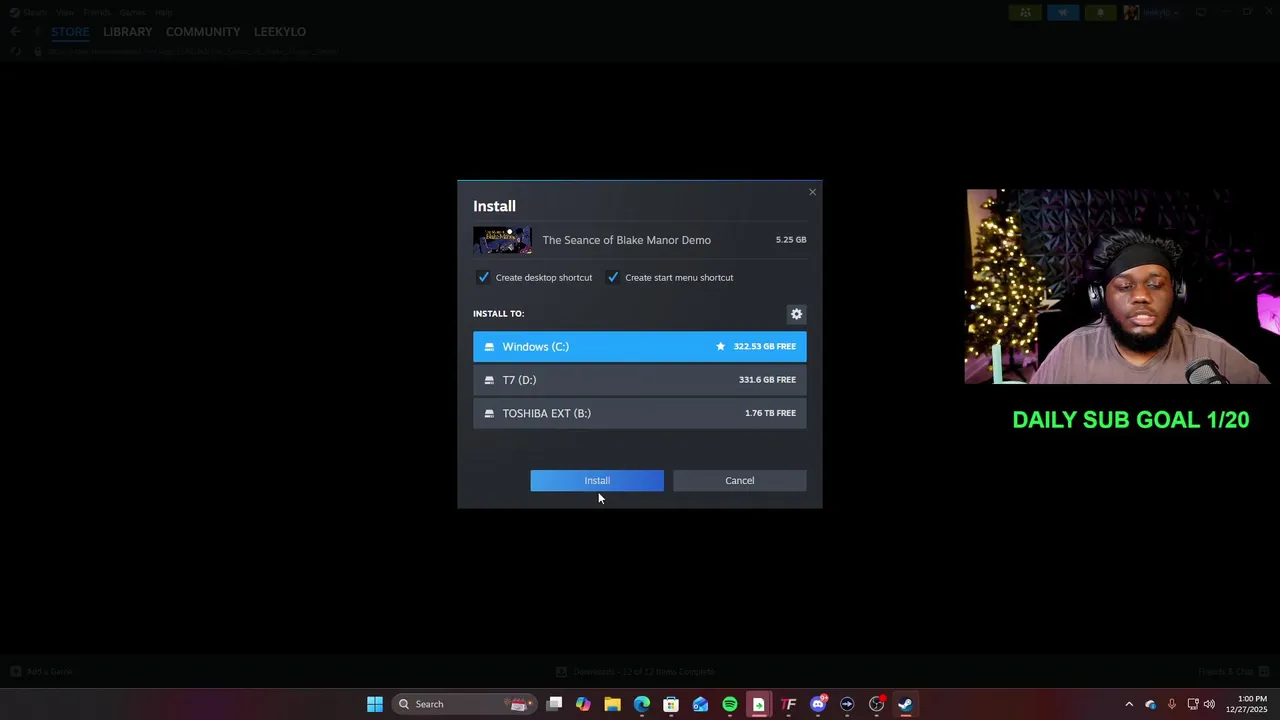Screen dimensions: 1280x720
Task: Click the 331.6 GB FREE label
Action: point(767,380)
